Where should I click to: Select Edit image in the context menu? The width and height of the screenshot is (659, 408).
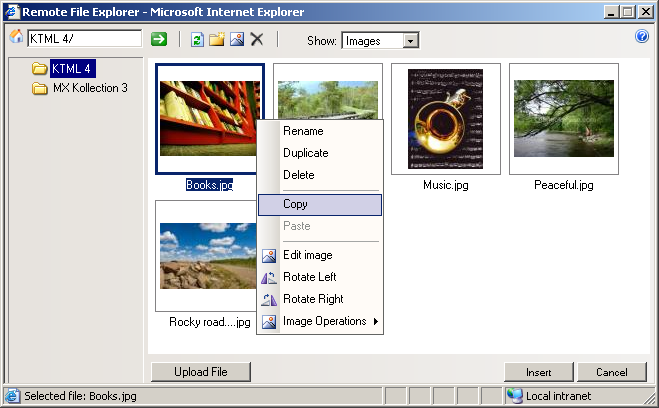pos(320,255)
